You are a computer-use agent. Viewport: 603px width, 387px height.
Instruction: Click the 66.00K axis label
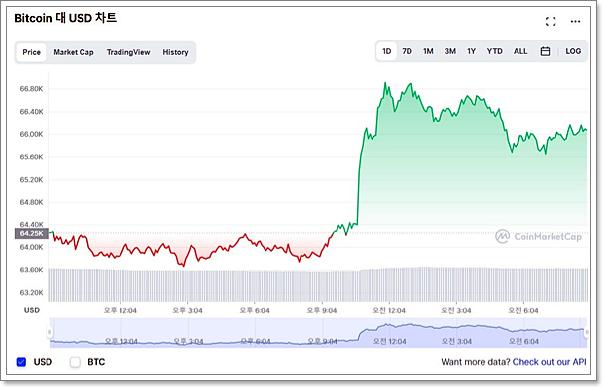tap(32, 134)
